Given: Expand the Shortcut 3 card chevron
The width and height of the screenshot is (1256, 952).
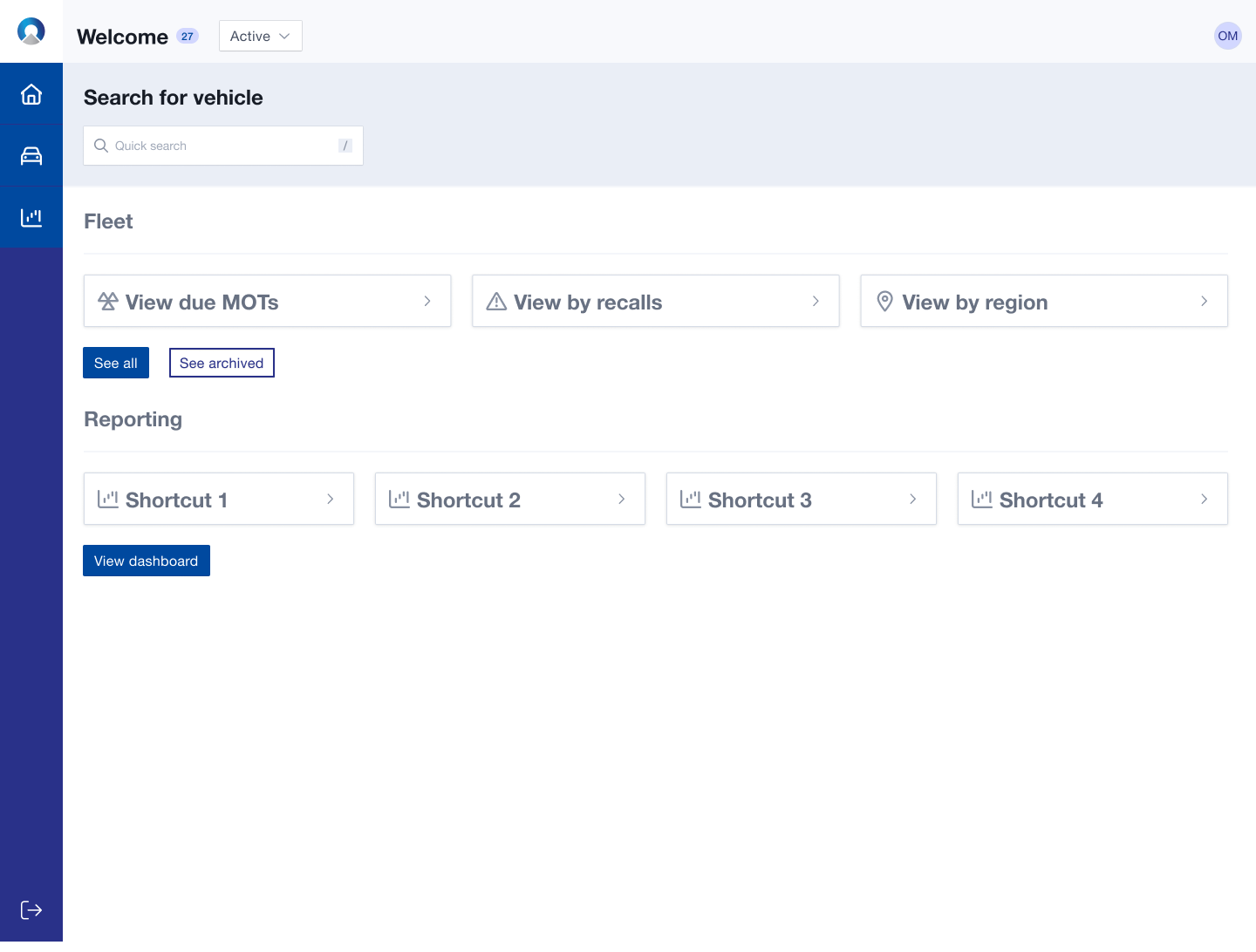Looking at the screenshot, I should coord(912,499).
